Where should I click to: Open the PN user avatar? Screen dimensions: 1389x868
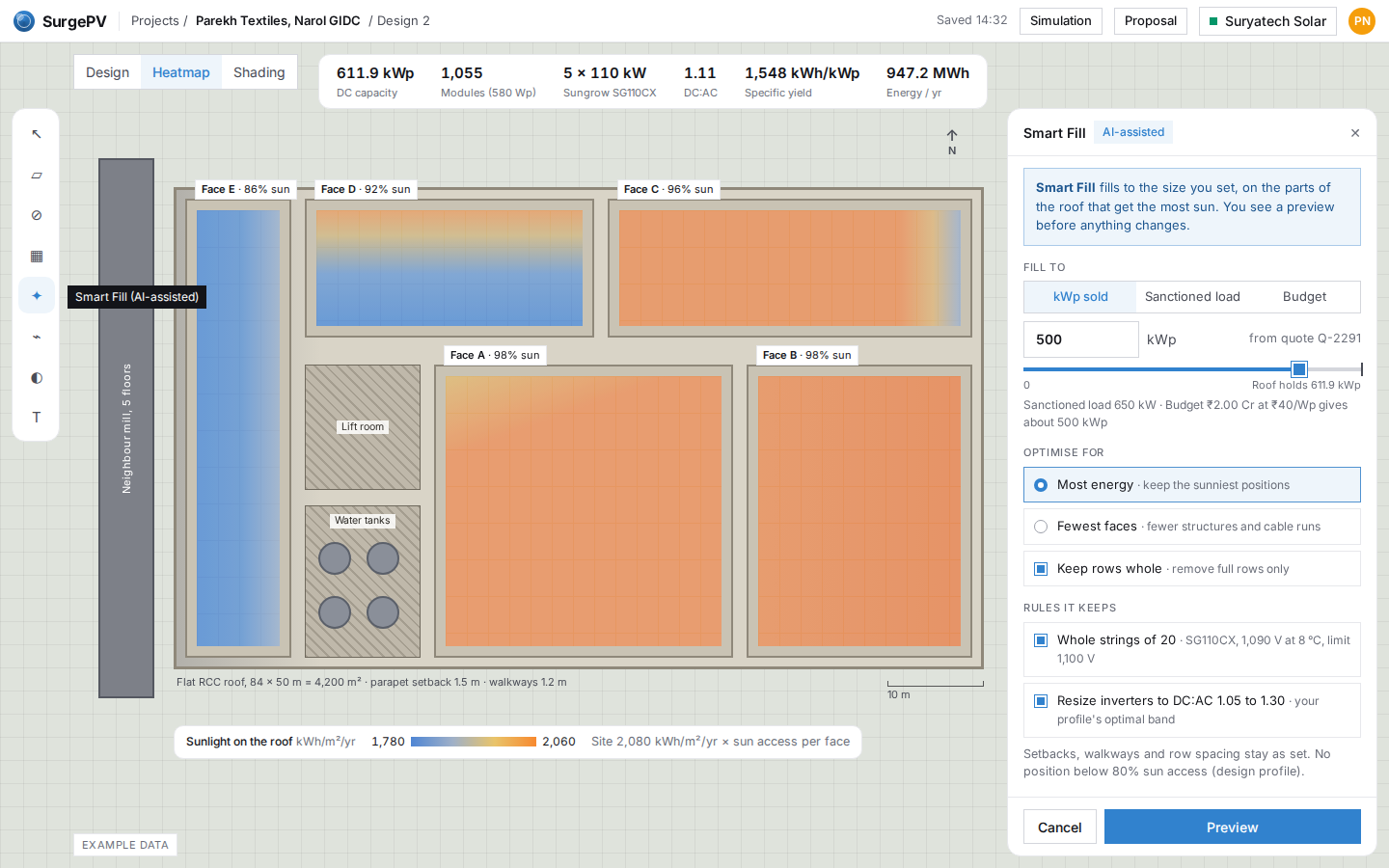click(1362, 20)
